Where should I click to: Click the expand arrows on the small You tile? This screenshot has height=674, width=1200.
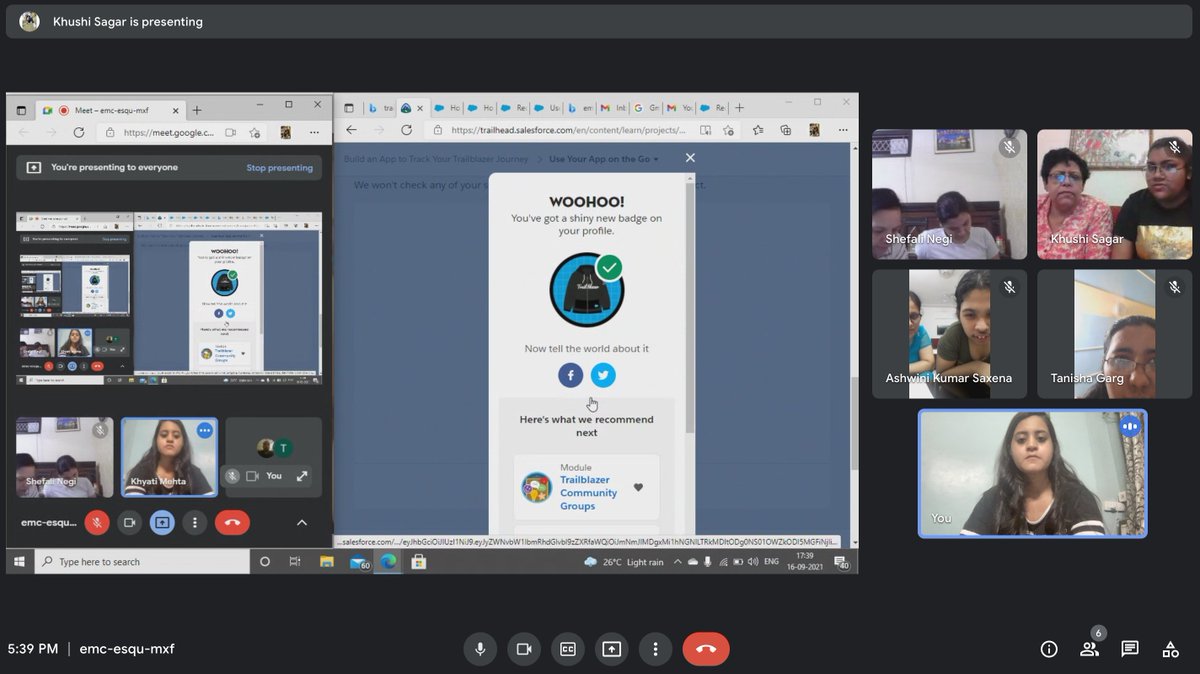click(x=302, y=476)
